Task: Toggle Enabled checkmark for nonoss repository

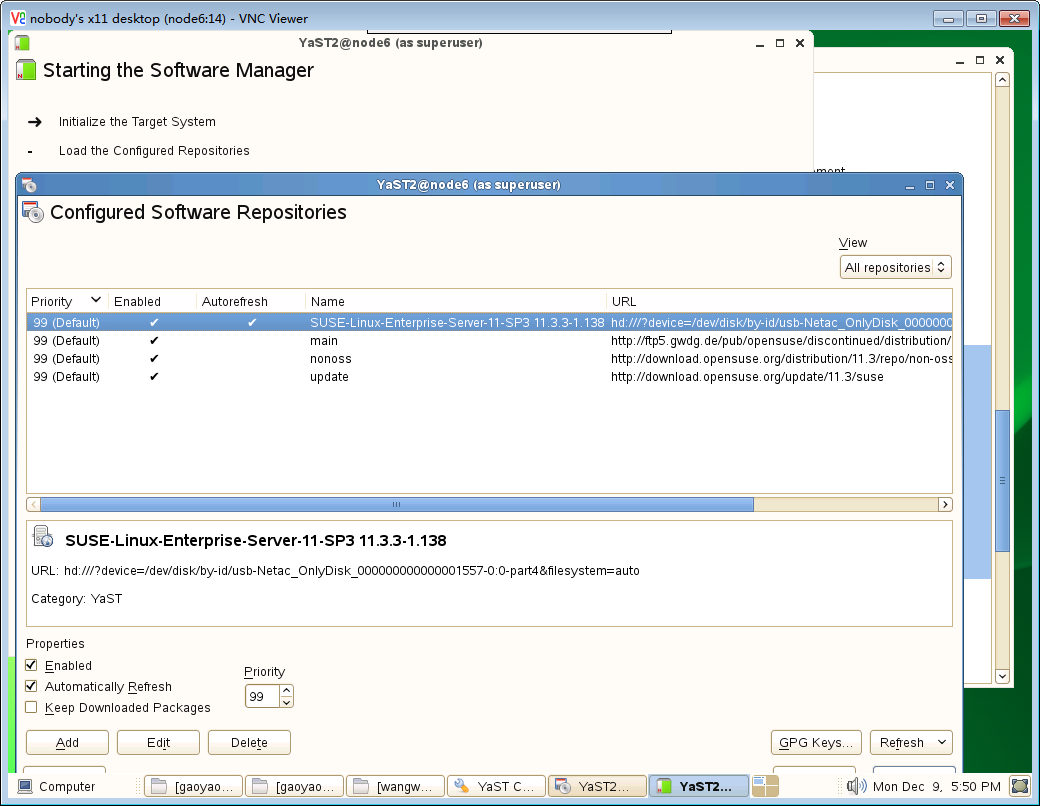Action: coord(154,358)
